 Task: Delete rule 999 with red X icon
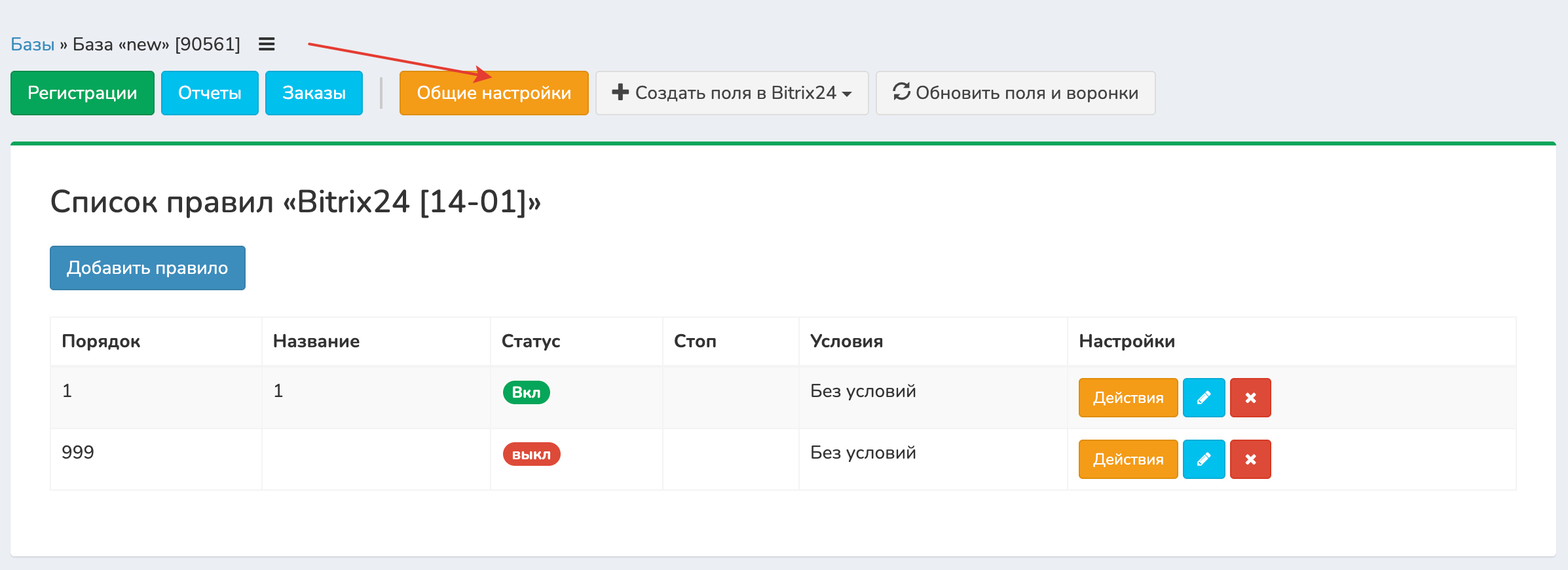(1250, 459)
